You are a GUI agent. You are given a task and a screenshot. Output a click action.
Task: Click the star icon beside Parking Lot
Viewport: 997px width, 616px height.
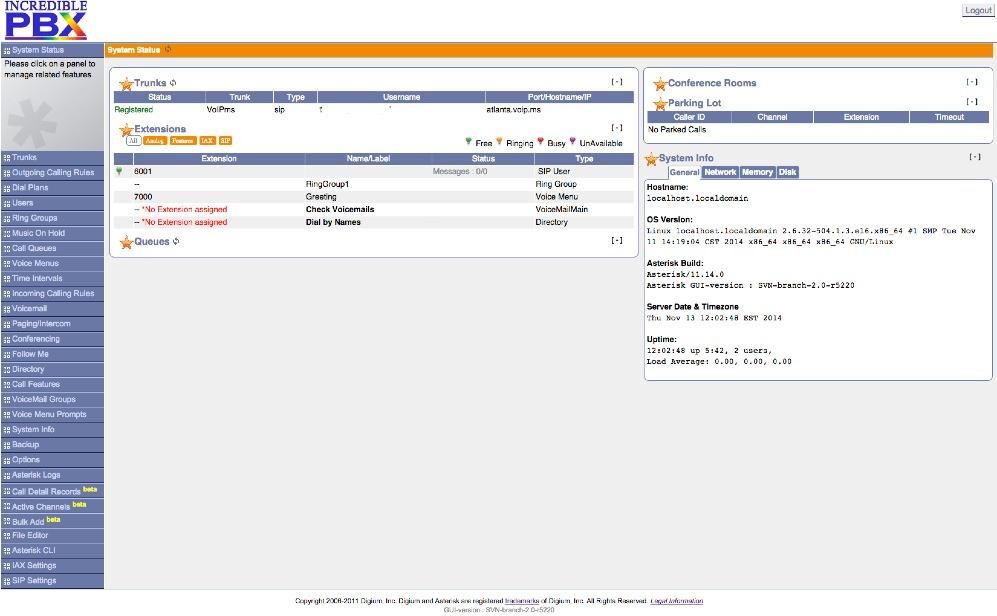click(660, 103)
